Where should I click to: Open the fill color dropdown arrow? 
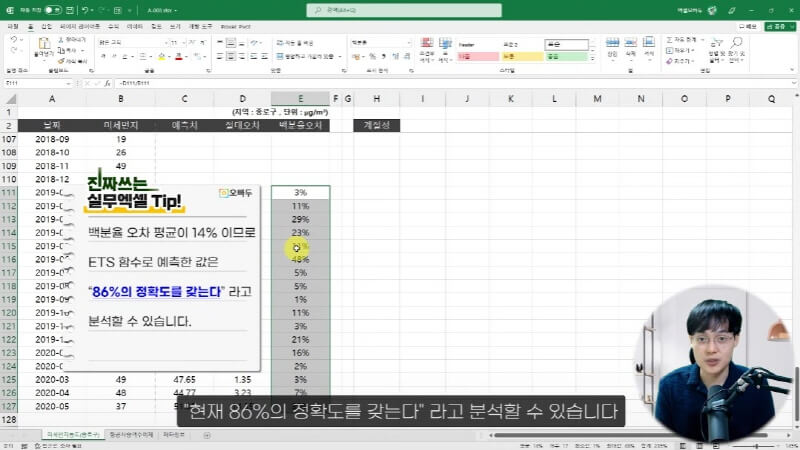[169, 57]
